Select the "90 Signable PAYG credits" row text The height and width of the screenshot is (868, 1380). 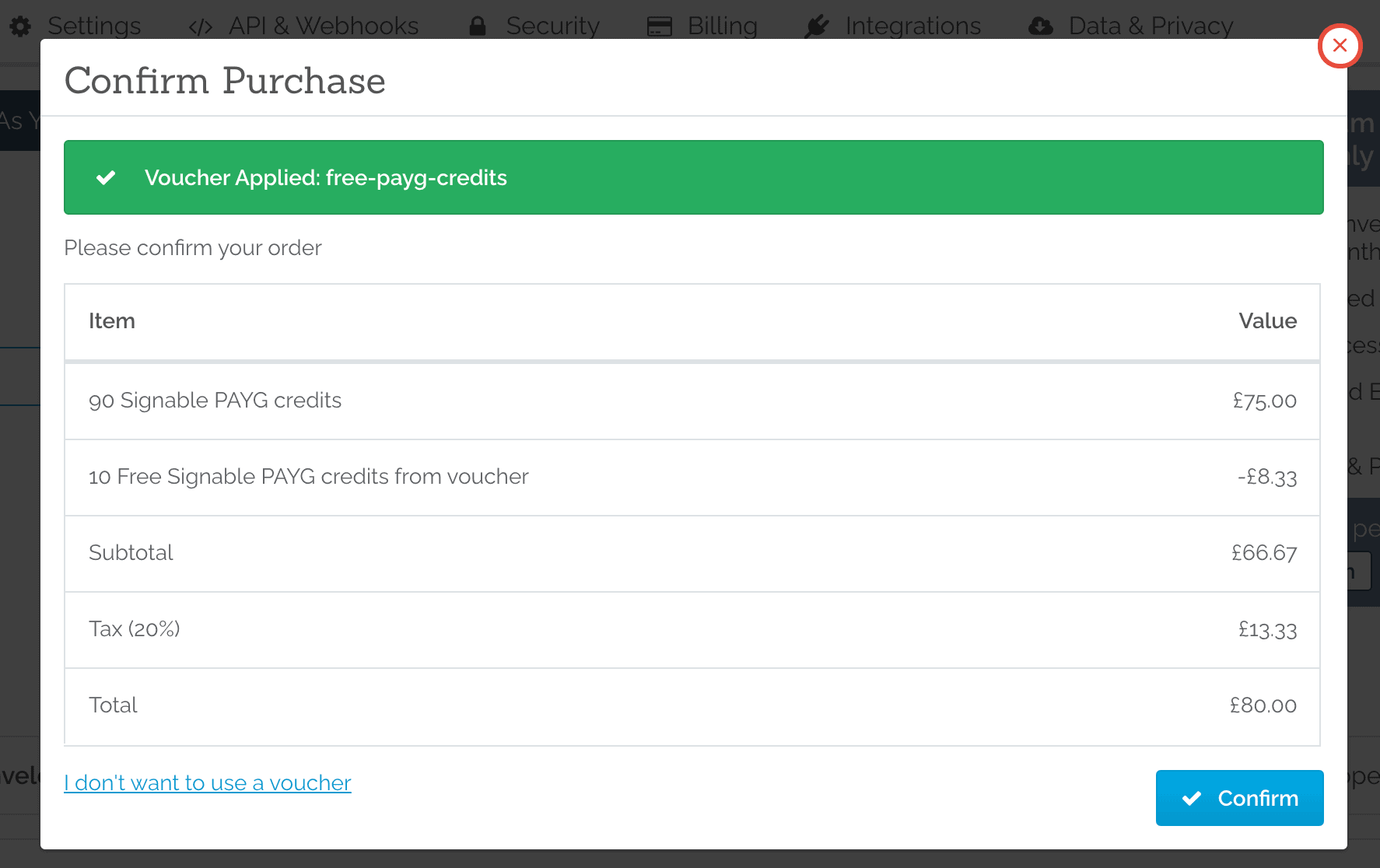(215, 401)
